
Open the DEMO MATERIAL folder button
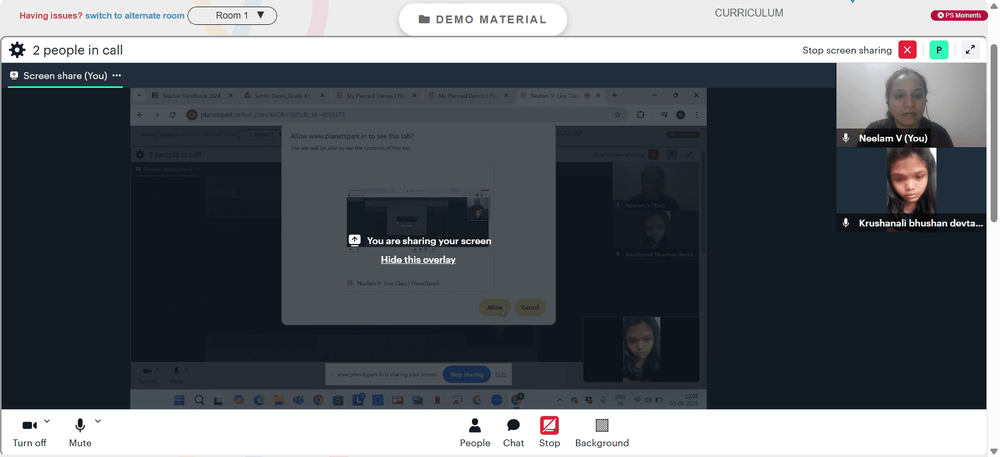click(x=483, y=20)
